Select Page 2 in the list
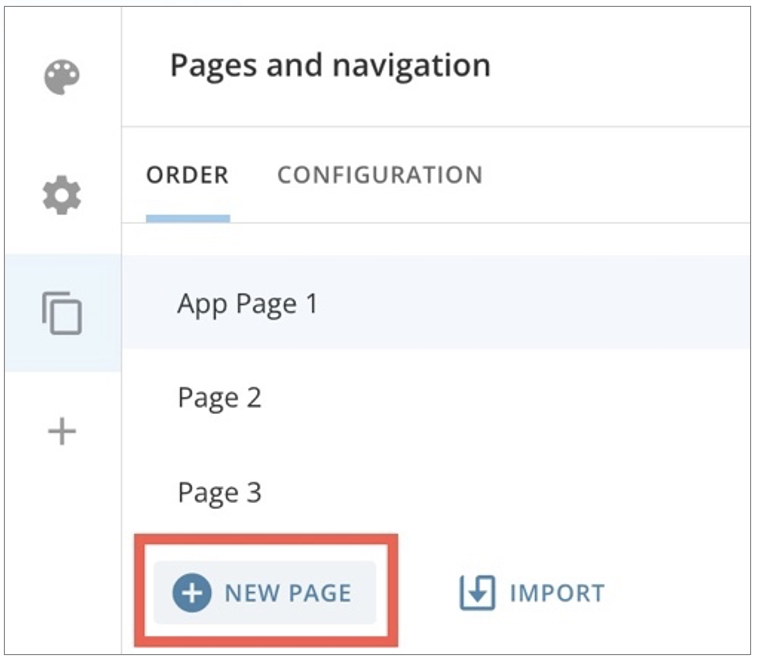The height and width of the screenshot is (660, 758). (x=436, y=397)
